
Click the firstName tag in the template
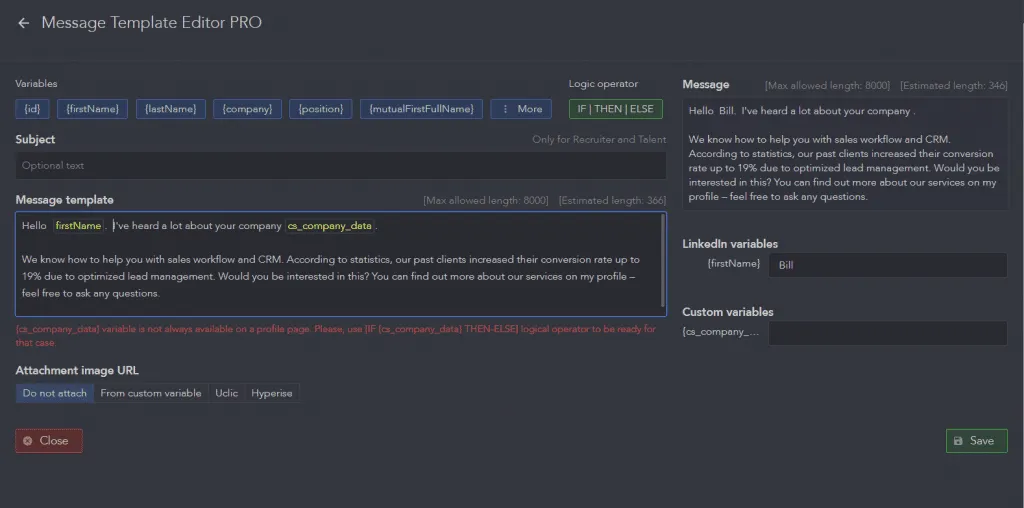78,226
